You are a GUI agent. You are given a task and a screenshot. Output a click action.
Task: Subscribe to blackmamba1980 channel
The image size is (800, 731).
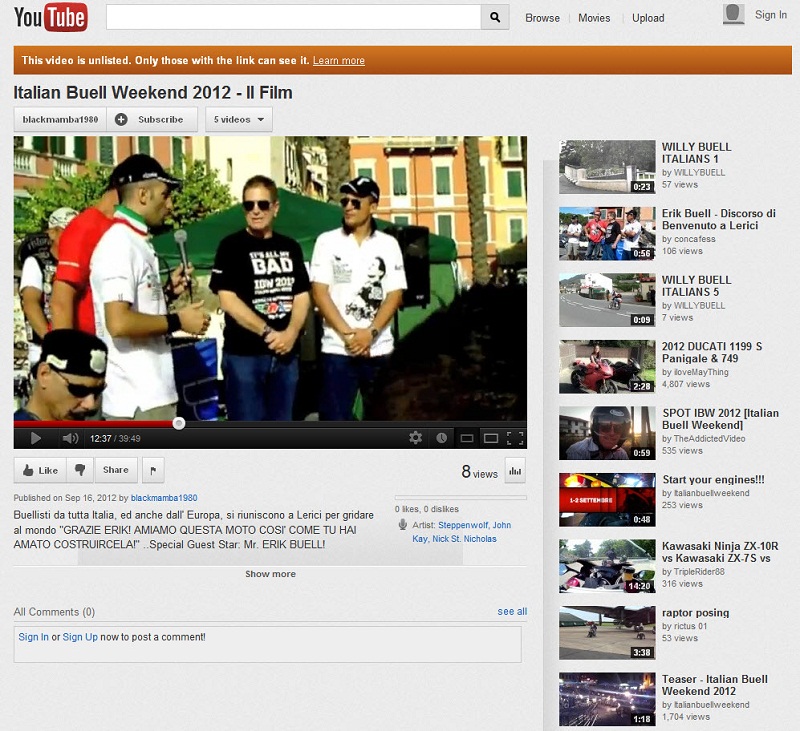click(152, 119)
